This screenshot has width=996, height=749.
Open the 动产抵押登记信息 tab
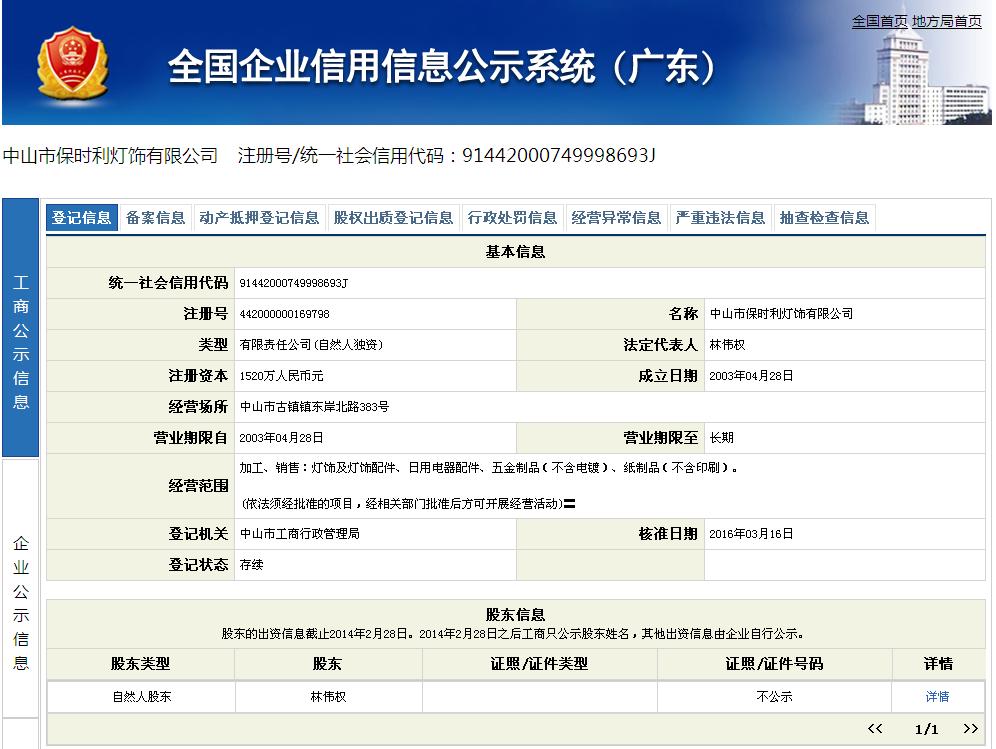[x=259, y=218]
